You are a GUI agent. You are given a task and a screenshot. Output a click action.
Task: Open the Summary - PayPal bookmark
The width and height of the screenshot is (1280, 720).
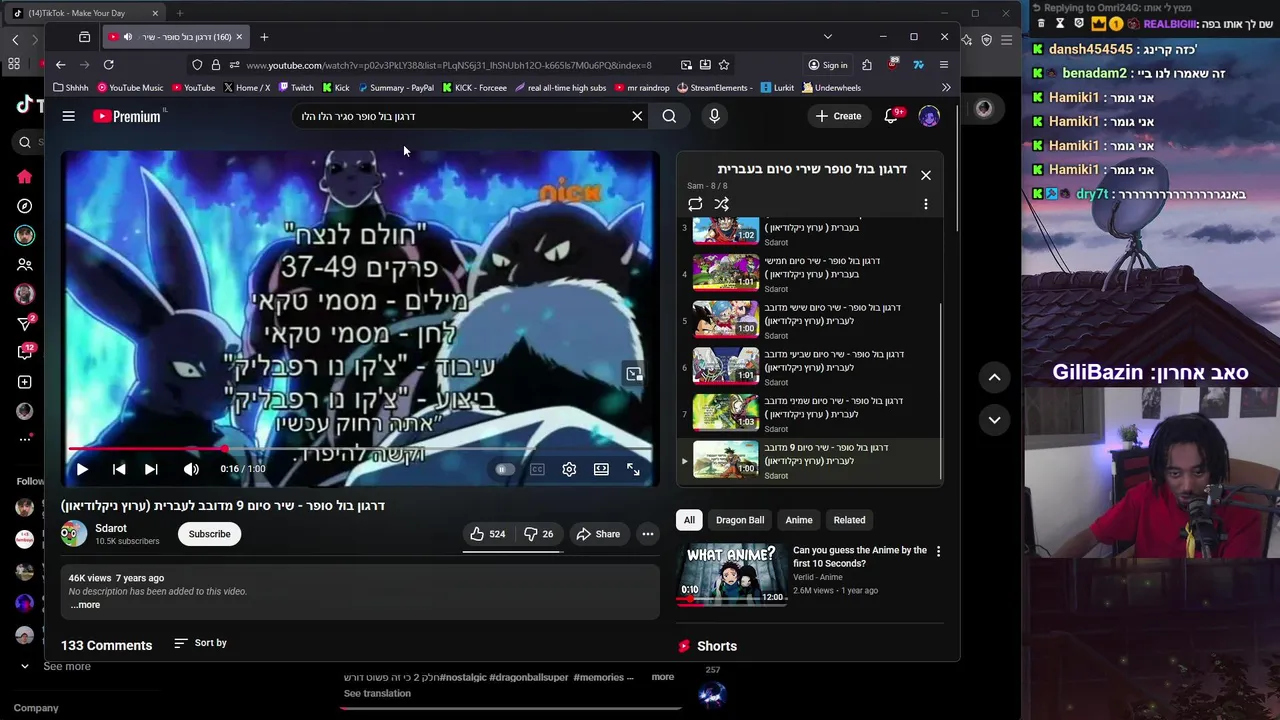396,88
